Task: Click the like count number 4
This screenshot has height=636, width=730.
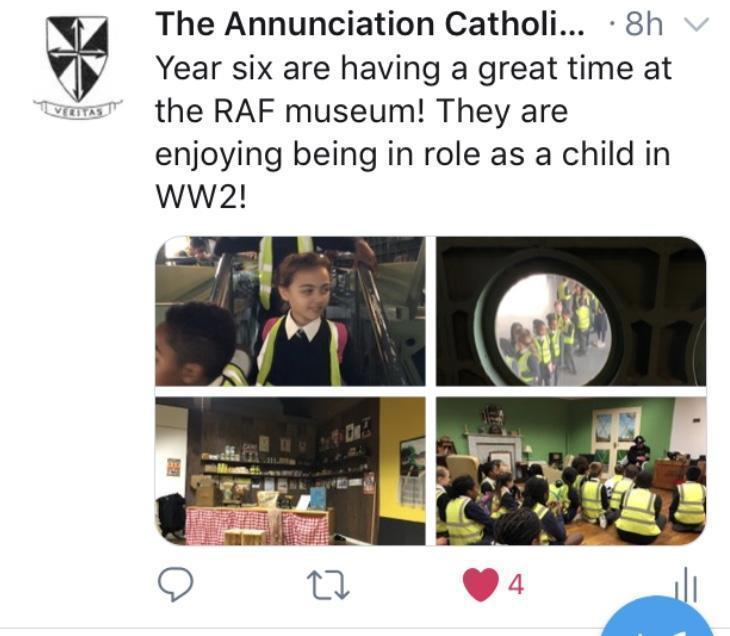Action: [x=516, y=584]
